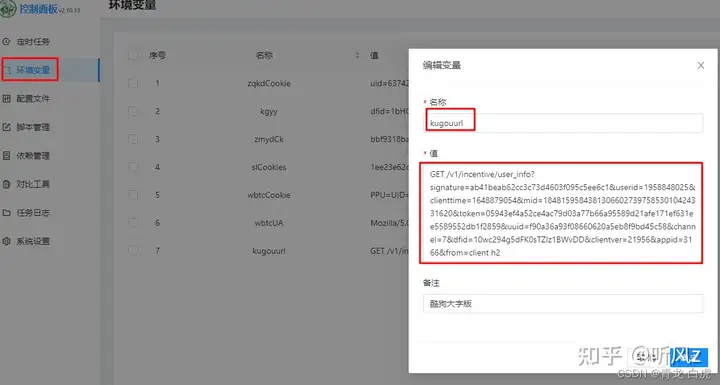Select 环境变量 in the sidebar
This screenshot has height=385, width=720.
(x=33, y=70)
